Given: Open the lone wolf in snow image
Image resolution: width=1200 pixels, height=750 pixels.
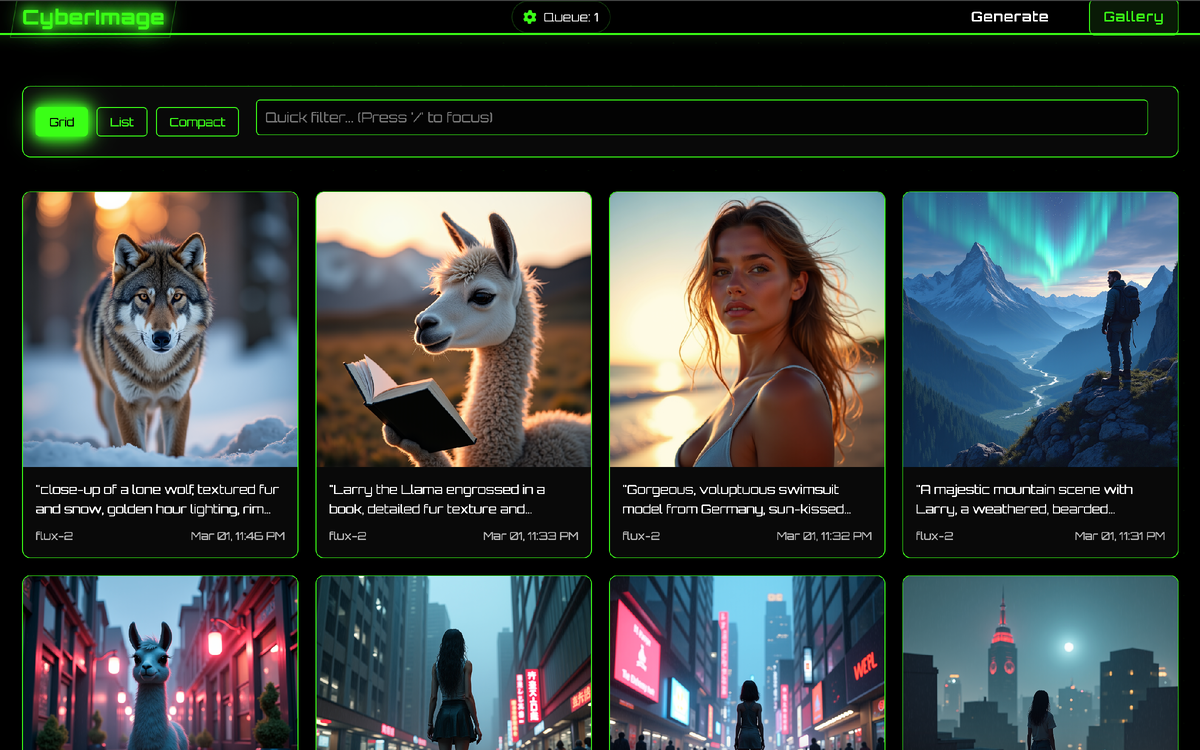Looking at the screenshot, I should pos(160,329).
